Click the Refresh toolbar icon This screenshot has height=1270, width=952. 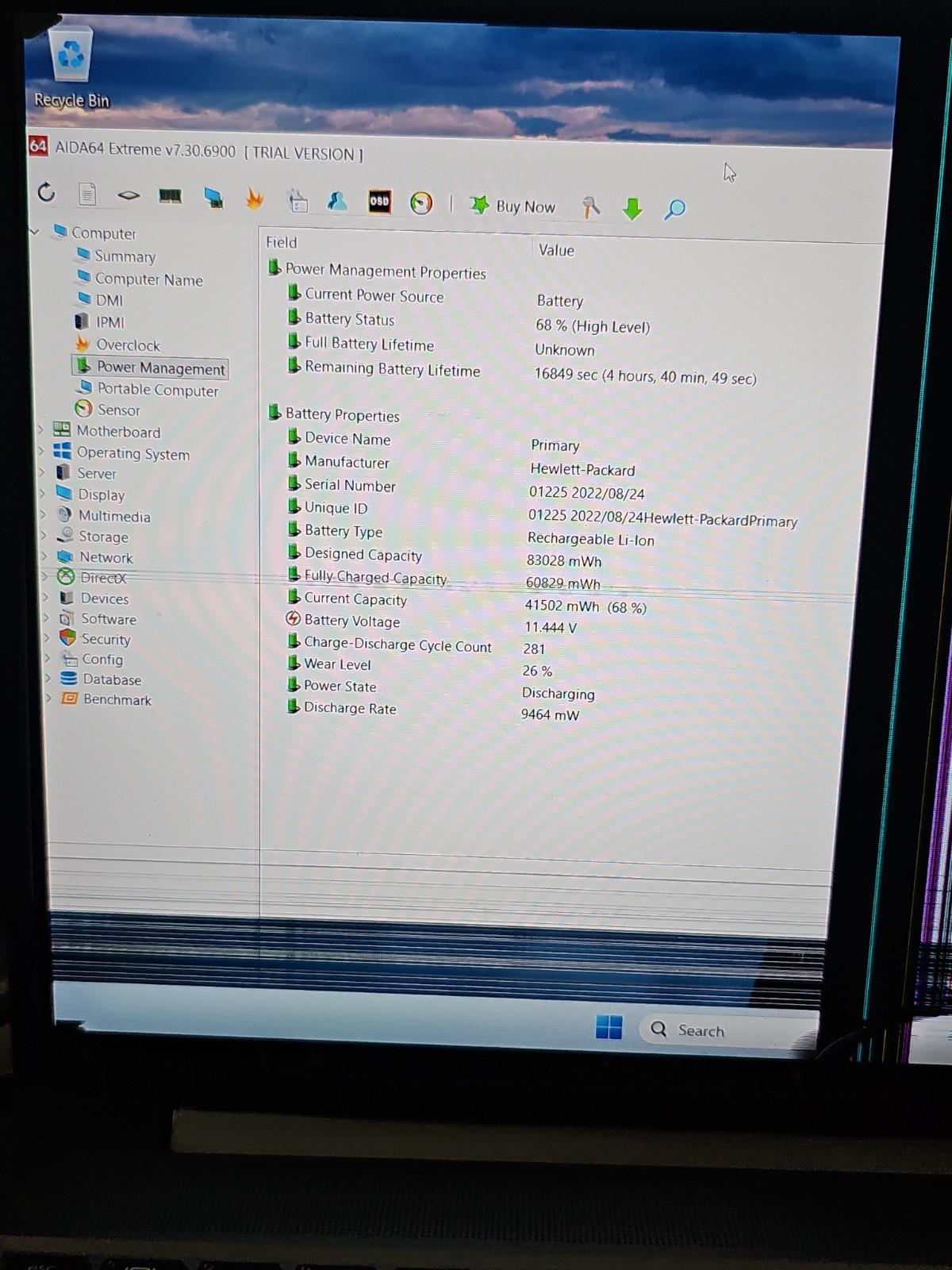coord(46,191)
